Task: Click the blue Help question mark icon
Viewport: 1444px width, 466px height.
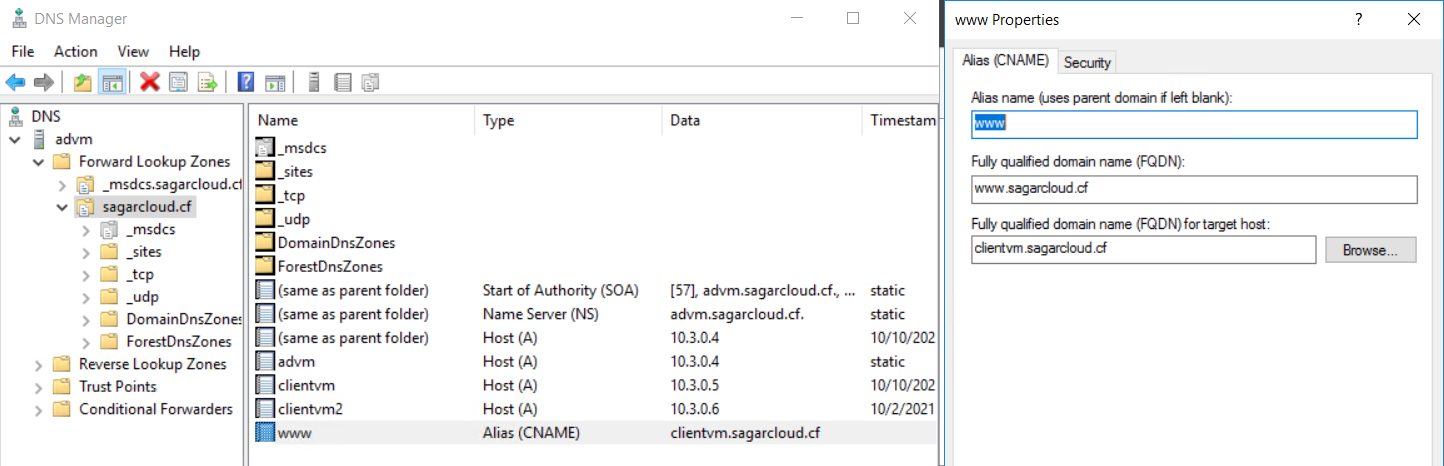Action: coord(246,82)
